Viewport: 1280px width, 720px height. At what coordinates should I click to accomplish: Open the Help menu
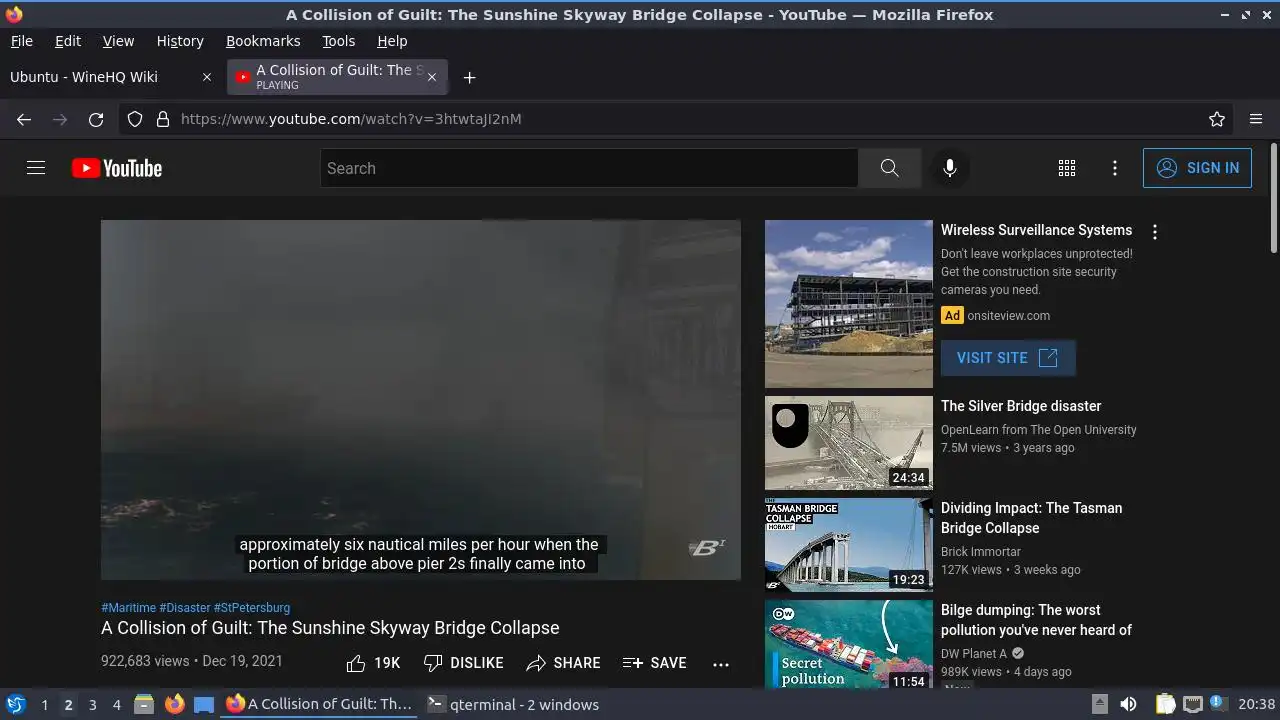(x=392, y=41)
